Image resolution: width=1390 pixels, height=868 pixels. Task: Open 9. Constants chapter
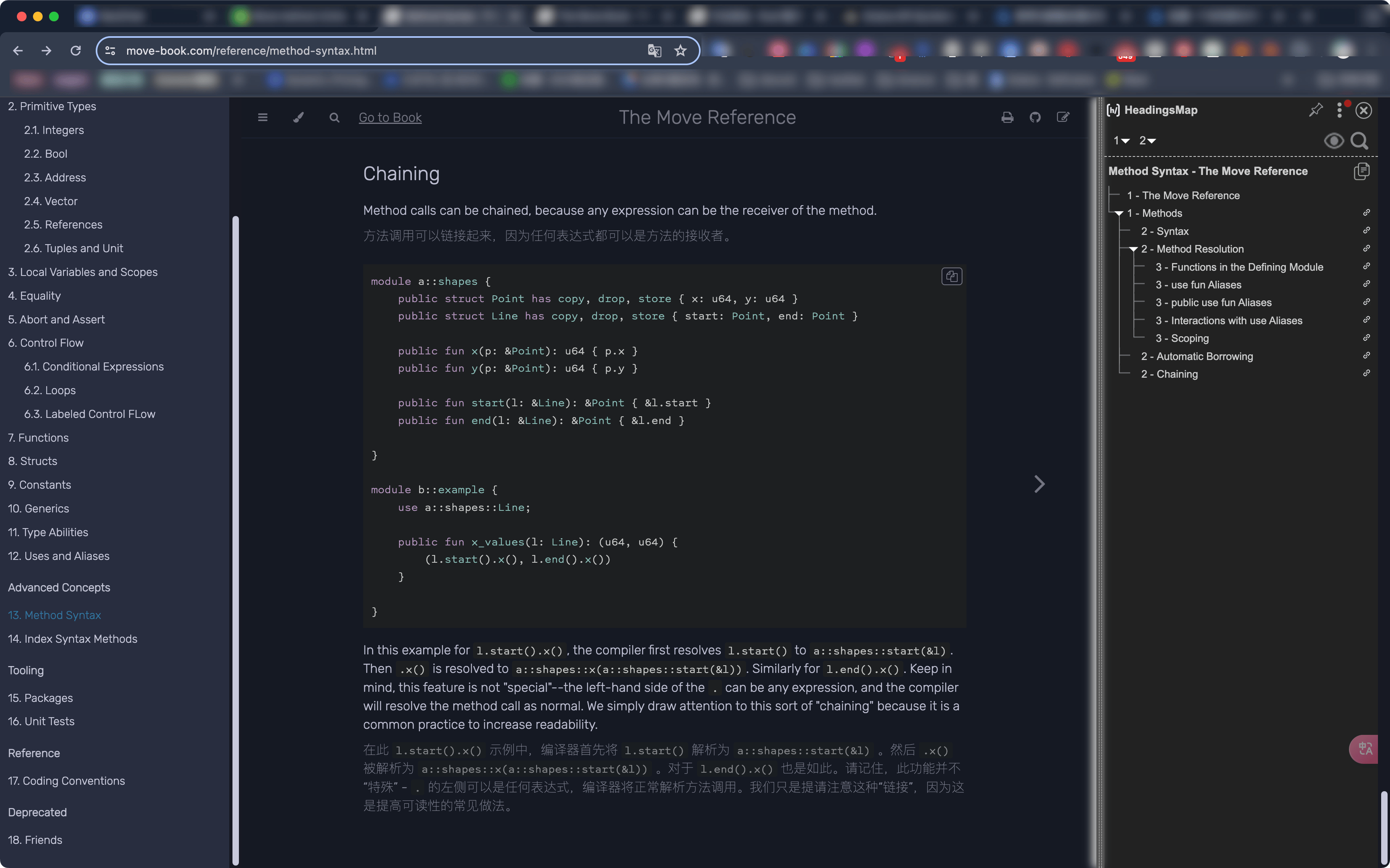(x=39, y=485)
